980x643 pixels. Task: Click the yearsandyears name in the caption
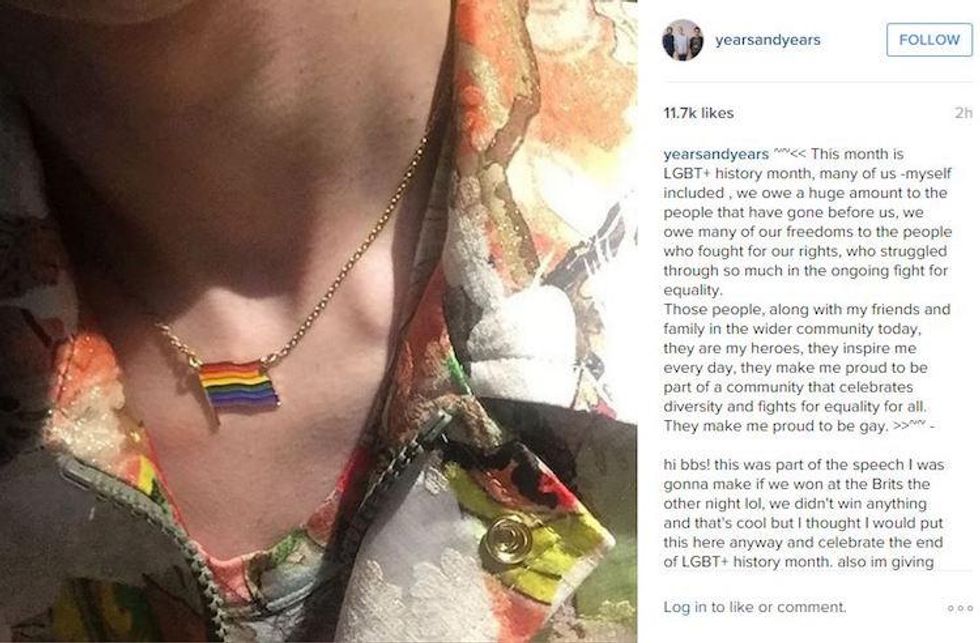(x=716, y=154)
